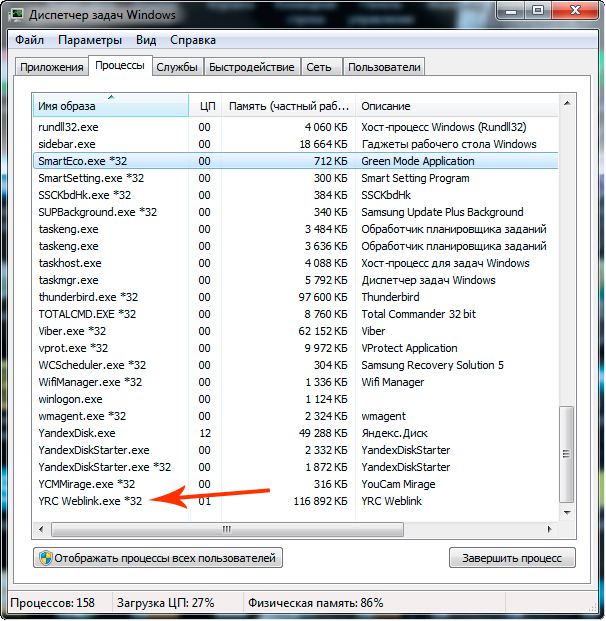Click Физическая память: 86% status entry

316,603
